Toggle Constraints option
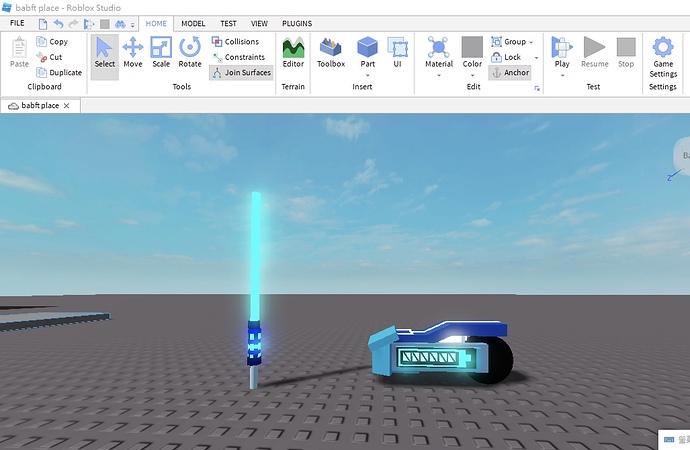The width and height of the screenshot is (690, 450). click(239, 57)
